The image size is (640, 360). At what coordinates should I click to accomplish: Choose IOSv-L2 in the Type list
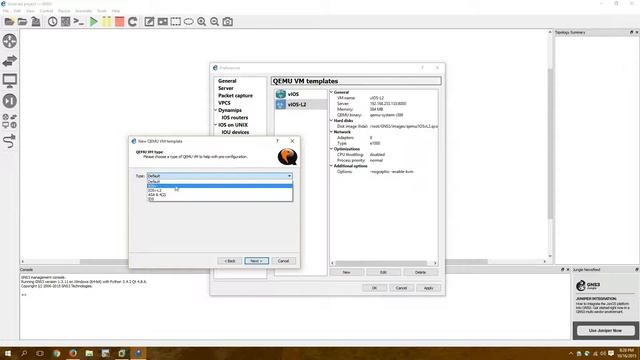(220, 190)
